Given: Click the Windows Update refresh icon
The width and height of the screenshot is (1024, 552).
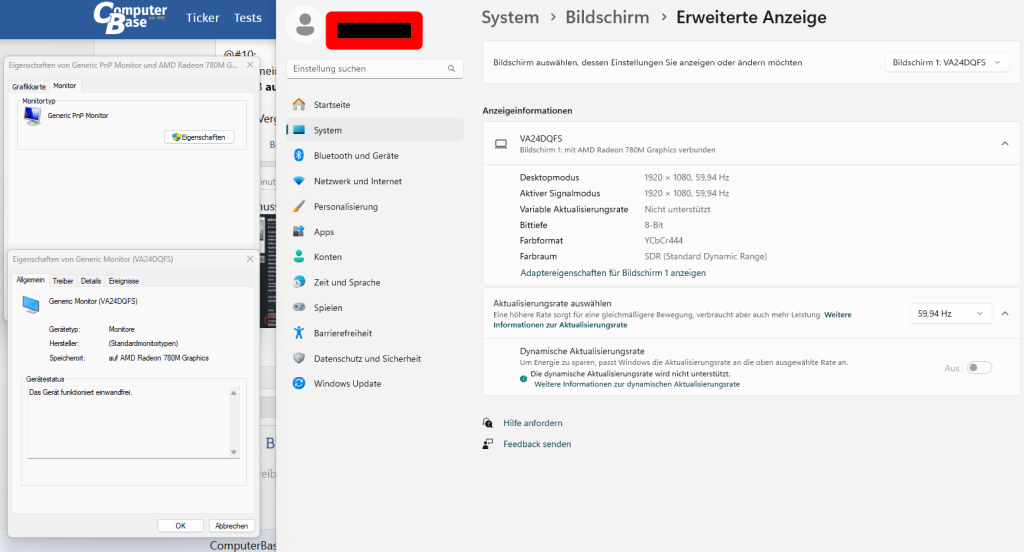Looking at the screenshot, I should 299,383.
